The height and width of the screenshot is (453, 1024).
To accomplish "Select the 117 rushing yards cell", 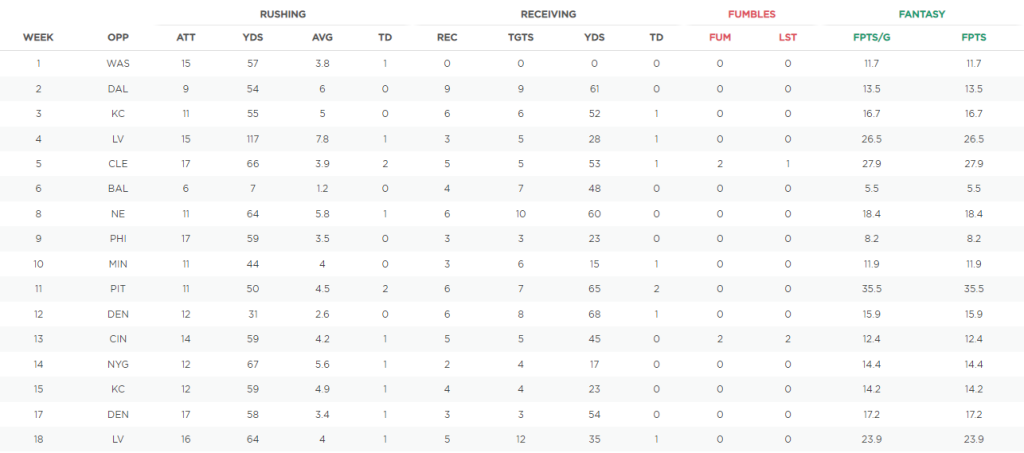I will coord(253,139).
